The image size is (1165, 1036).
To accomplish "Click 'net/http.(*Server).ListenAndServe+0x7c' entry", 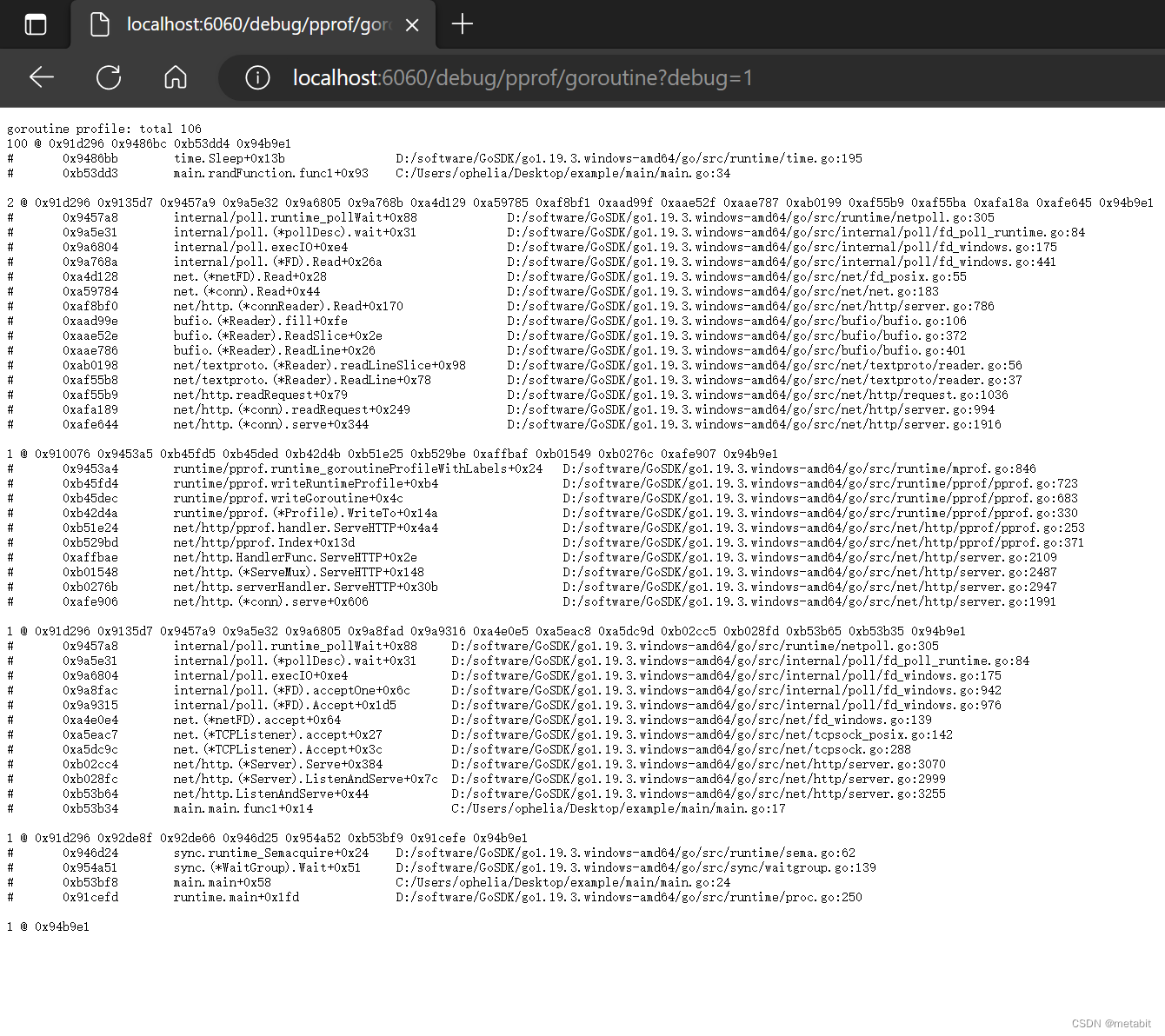I will [x=305, y=779].
